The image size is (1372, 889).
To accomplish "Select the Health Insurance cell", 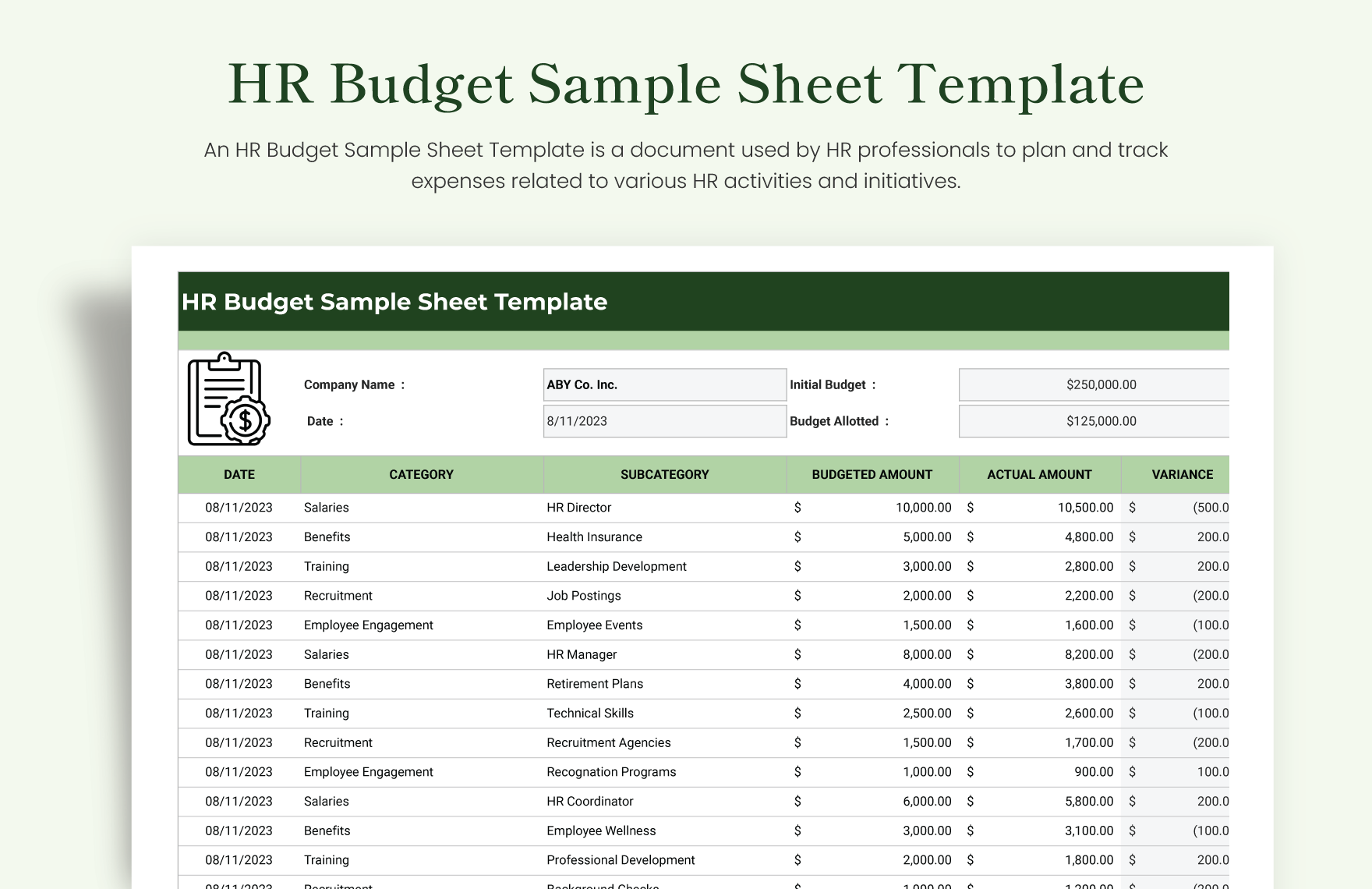I will (665, 537).
